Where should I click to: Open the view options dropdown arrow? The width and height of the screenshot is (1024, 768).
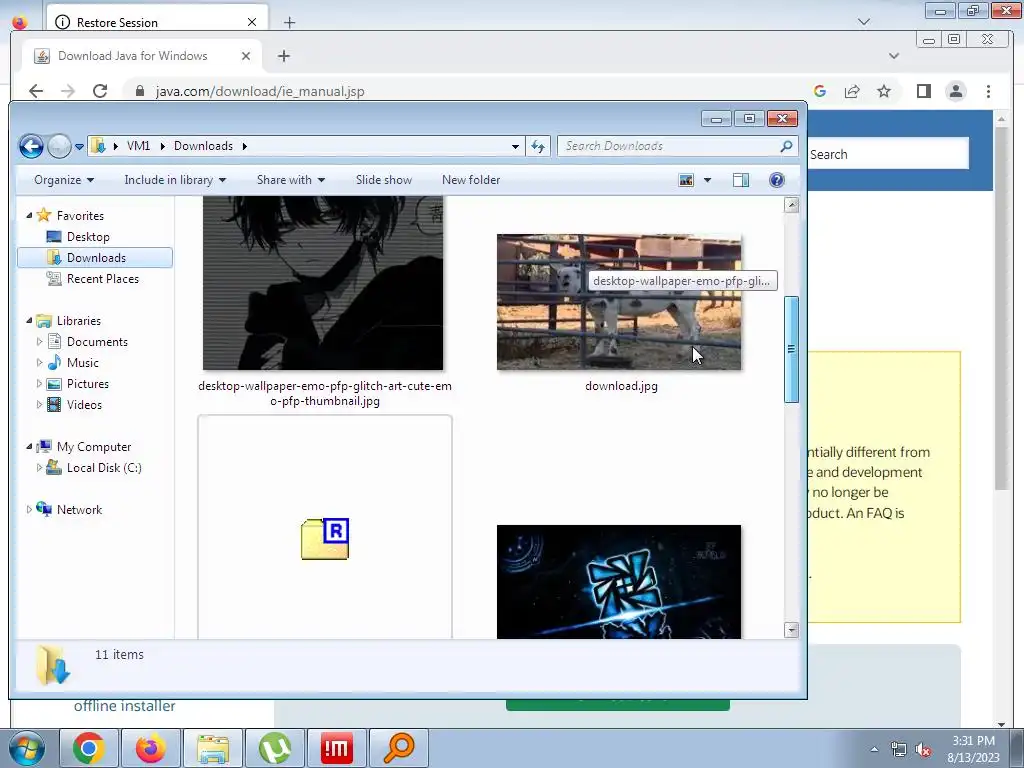pos(707,180)
